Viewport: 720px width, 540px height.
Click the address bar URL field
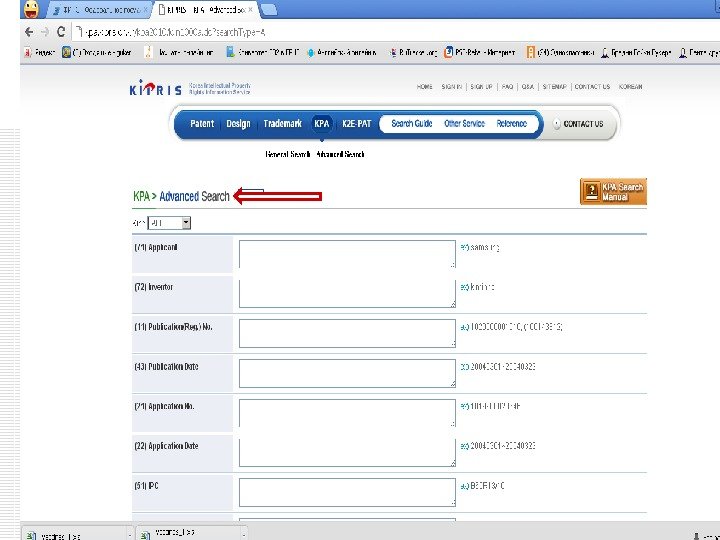click(x=395, y=32)
